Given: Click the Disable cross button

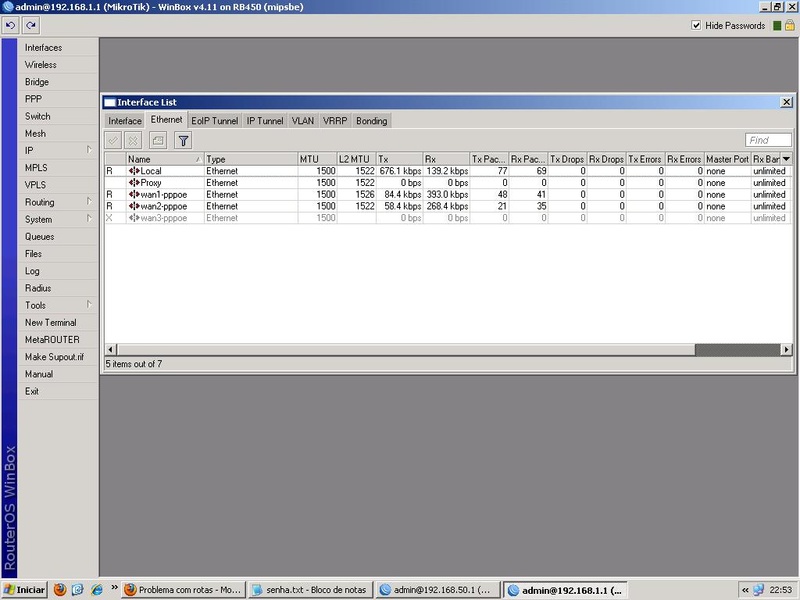Looking at the screenshot, I should pyautogui.click(x=133, y=140).
